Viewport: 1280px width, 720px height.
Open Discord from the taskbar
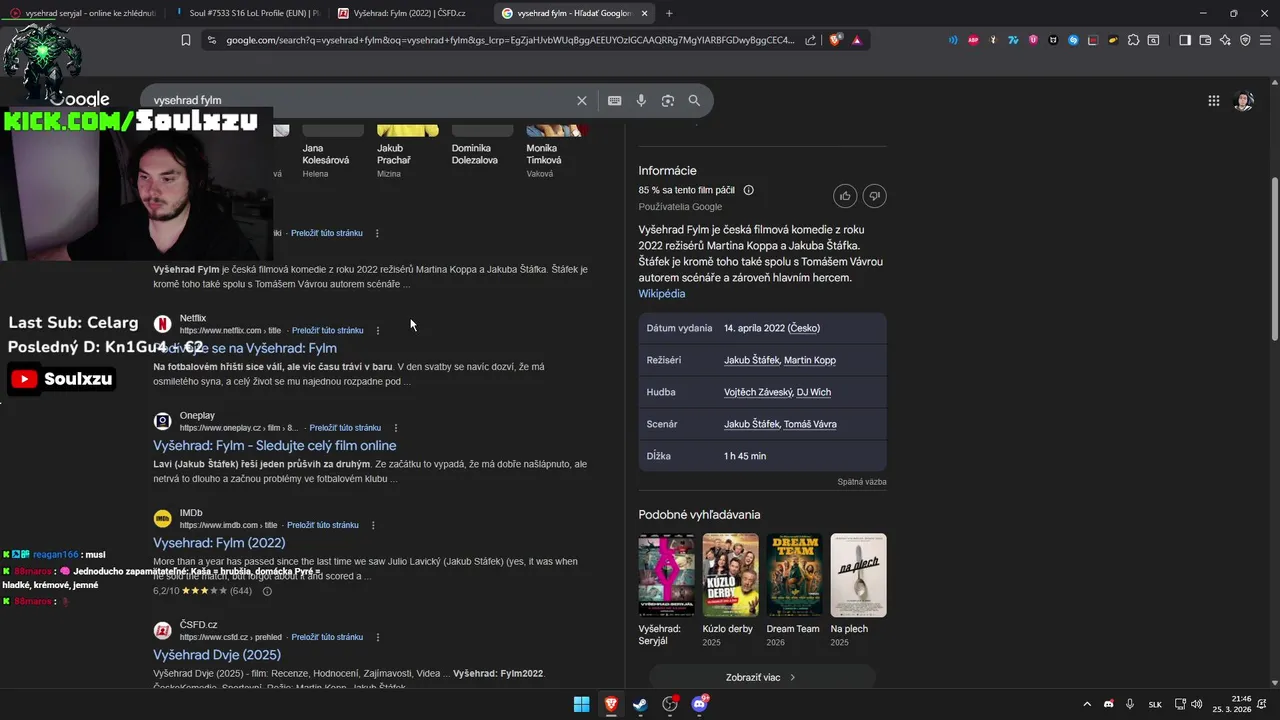[699, 704]
